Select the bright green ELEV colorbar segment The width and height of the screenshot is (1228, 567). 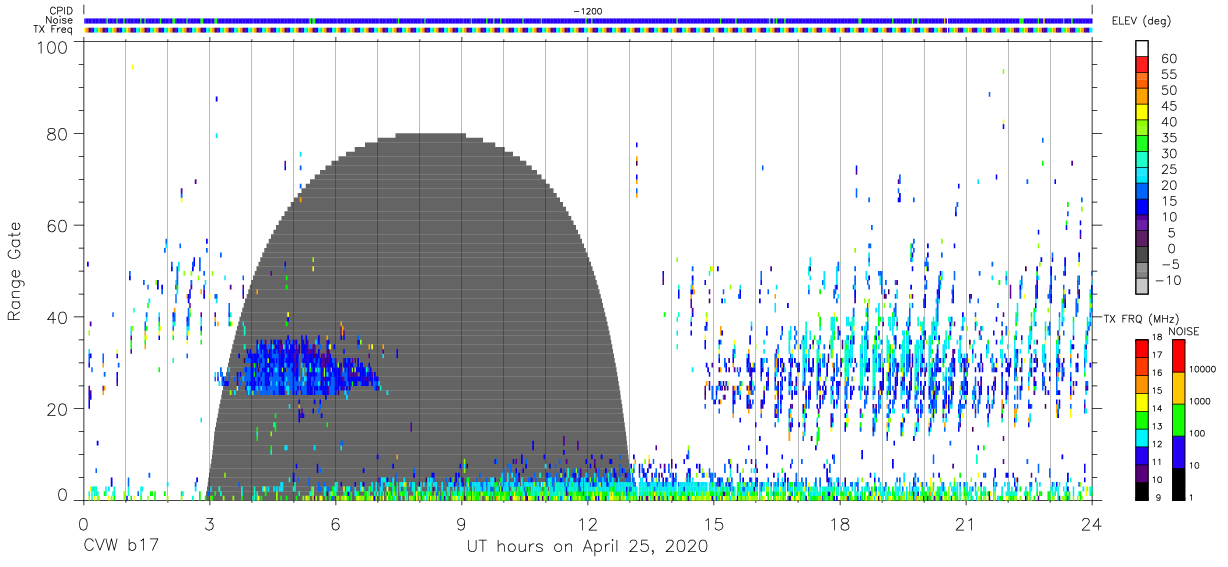[x=1142, y=144]
